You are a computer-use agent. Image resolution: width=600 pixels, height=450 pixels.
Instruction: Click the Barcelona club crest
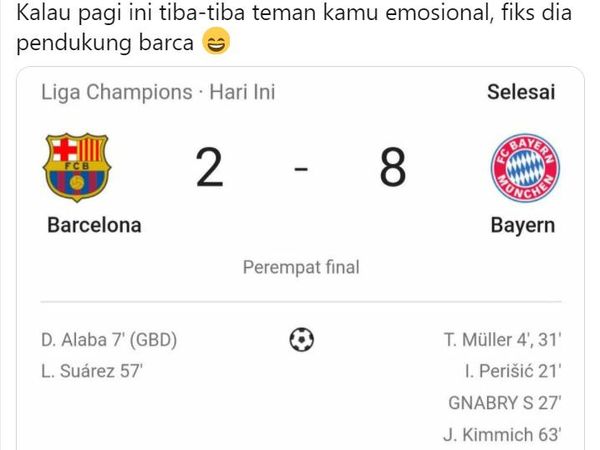79,167
